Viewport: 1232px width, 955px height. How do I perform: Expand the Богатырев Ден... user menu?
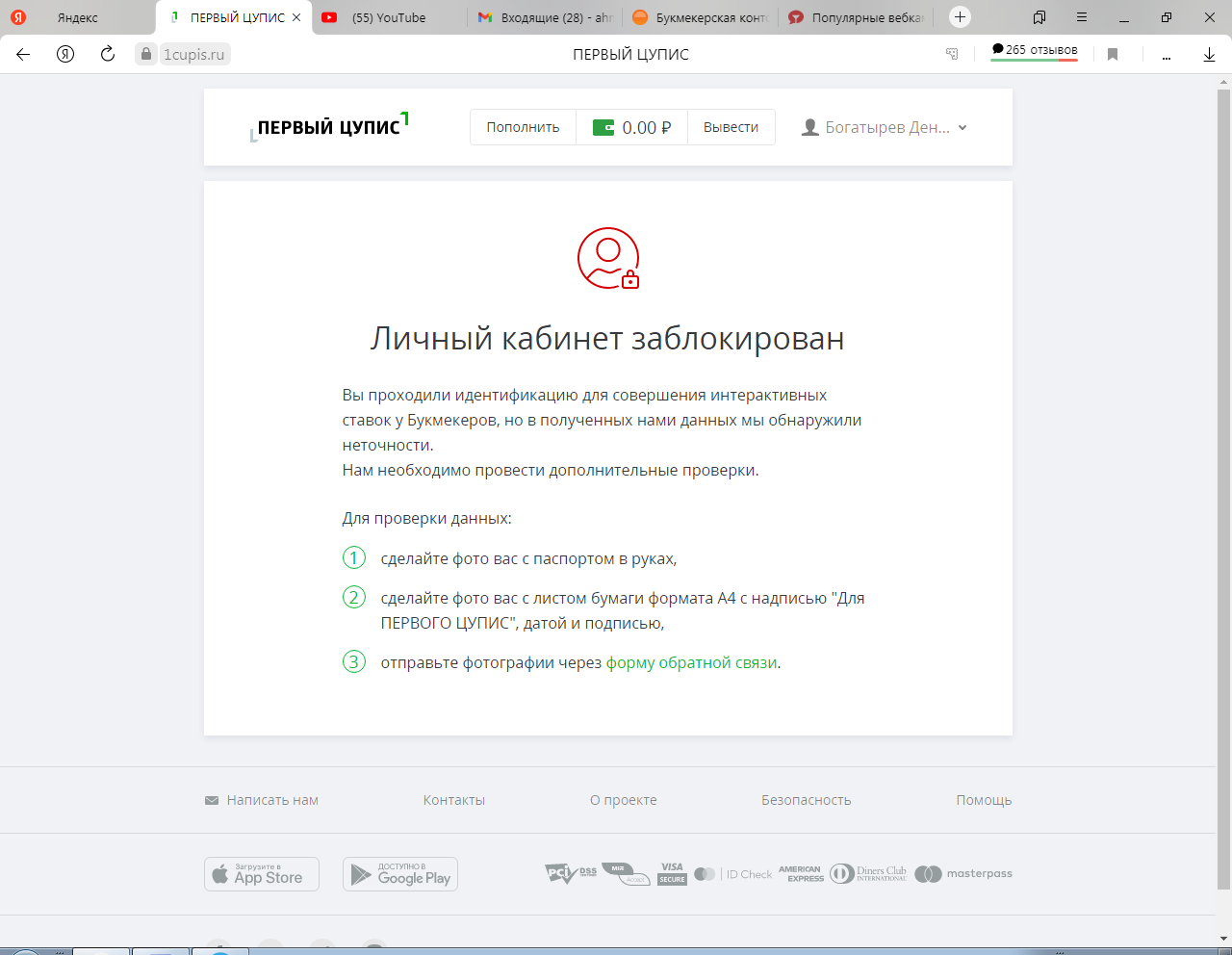[x=885, y=127]
